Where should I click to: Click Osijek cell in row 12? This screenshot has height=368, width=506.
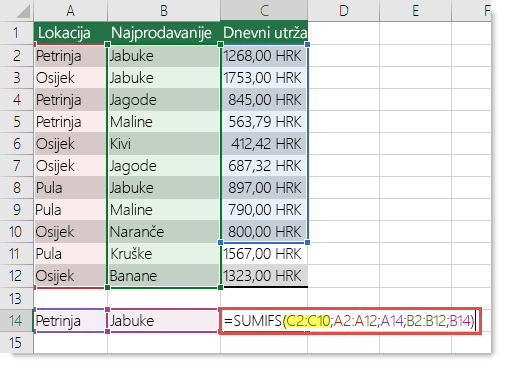(70, 276)
